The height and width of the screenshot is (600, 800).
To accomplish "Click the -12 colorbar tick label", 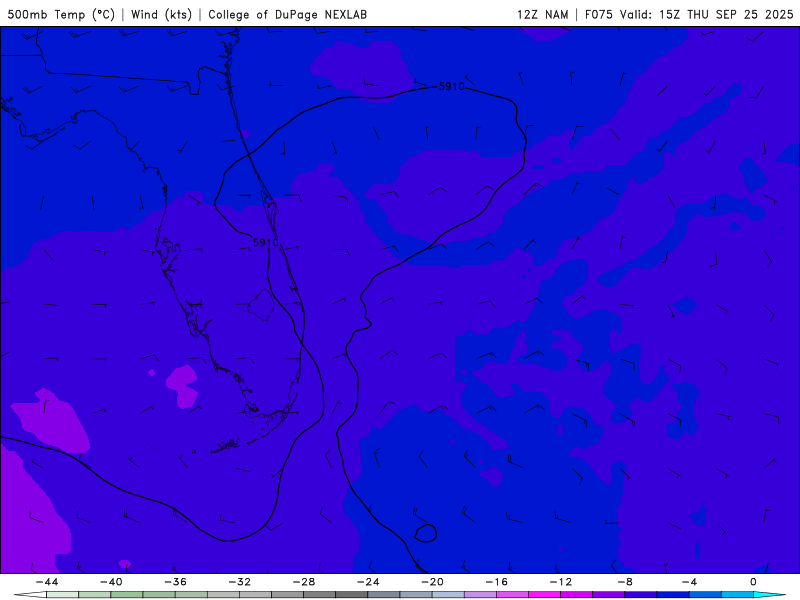I will [561, 582].
